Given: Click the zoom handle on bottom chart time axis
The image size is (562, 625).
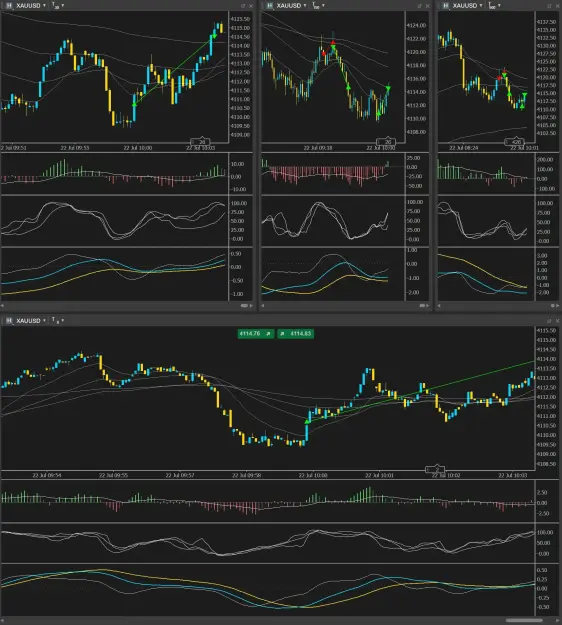Looking at the screenshot, I should tap(435, 469).
